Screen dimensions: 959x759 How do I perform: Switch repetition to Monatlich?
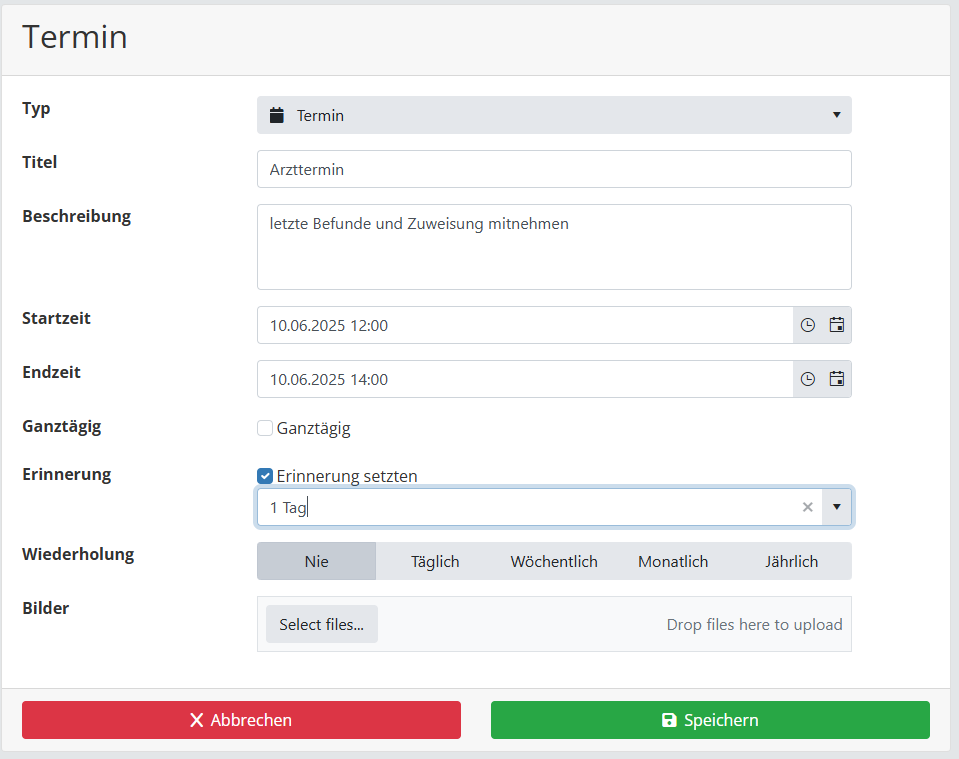click(673, 561)
